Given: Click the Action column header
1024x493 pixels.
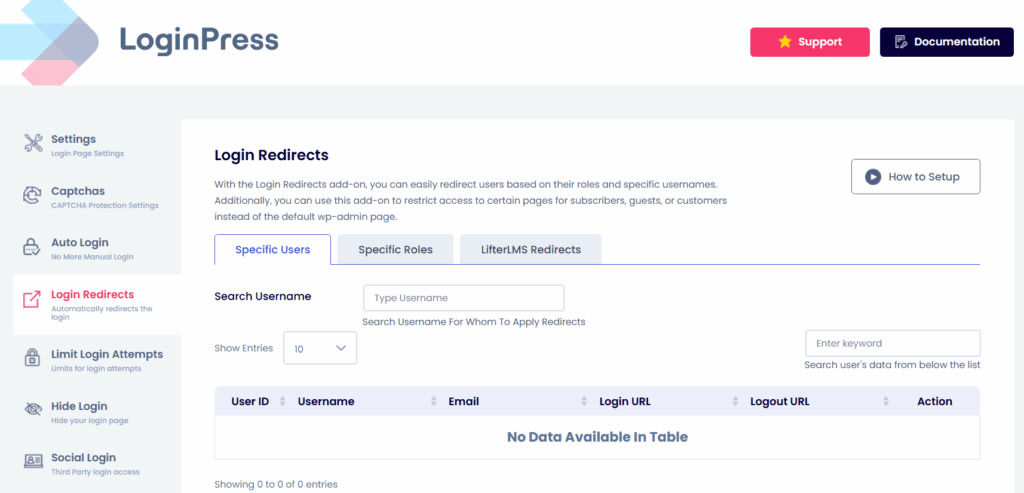Looking at the screenshot, I should click(x=935, y=402).
